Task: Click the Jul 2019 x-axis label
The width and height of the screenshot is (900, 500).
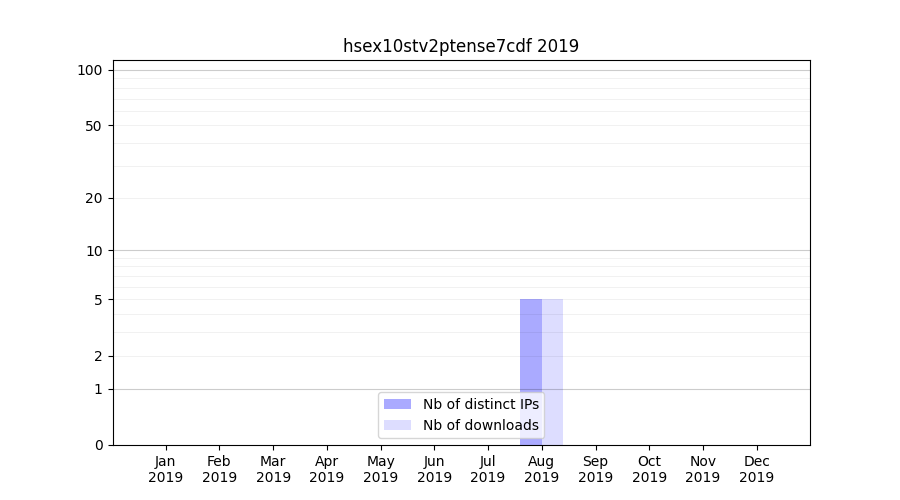Action: coord(488,469)
